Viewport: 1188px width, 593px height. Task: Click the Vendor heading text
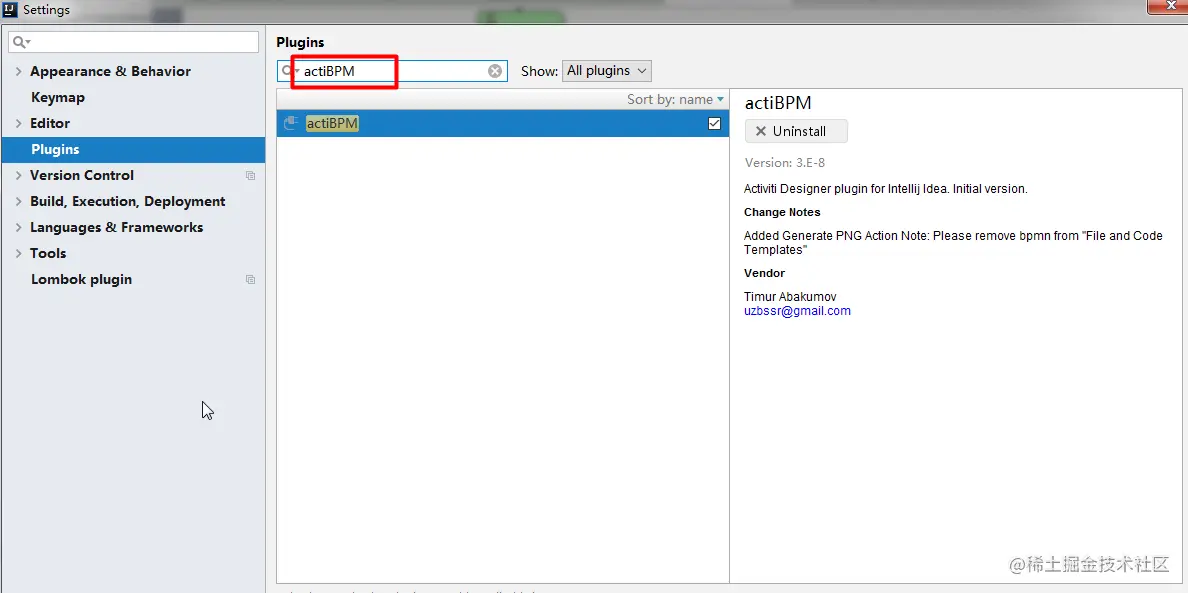[x=764, y=273]
